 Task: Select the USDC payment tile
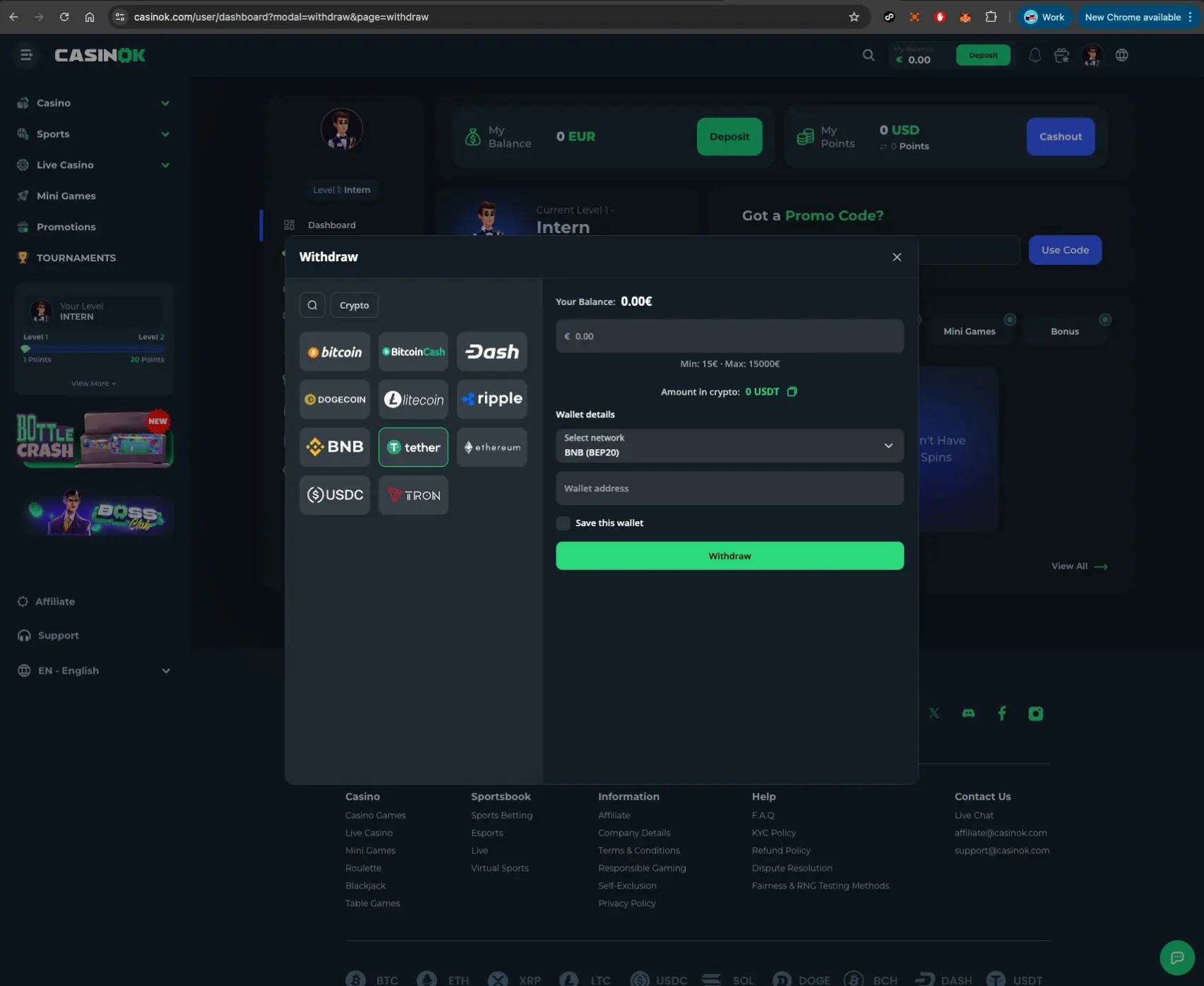pos(335,495)
